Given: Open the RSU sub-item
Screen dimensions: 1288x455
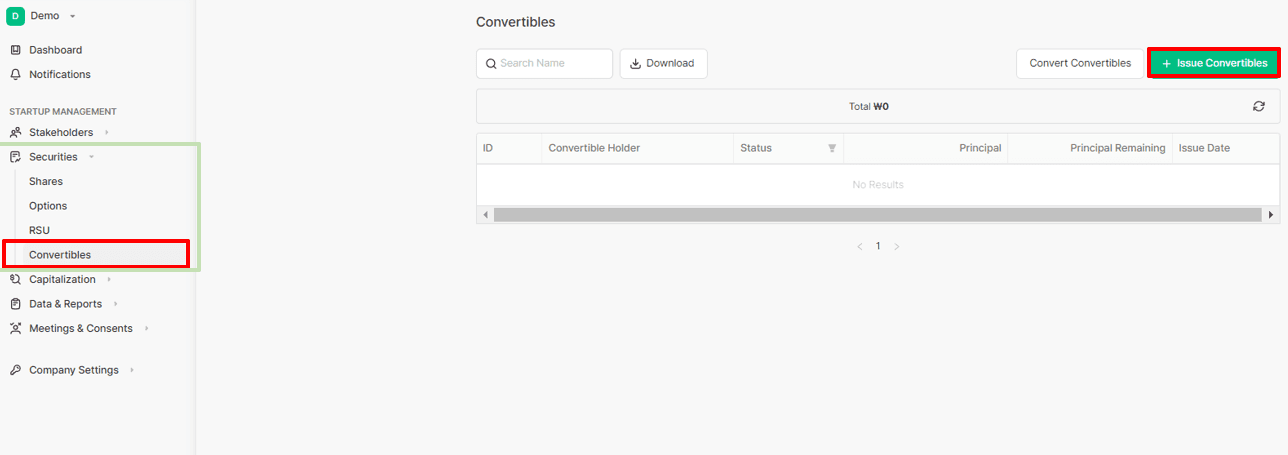Looking at the screenshot, I should coord(39,230).
